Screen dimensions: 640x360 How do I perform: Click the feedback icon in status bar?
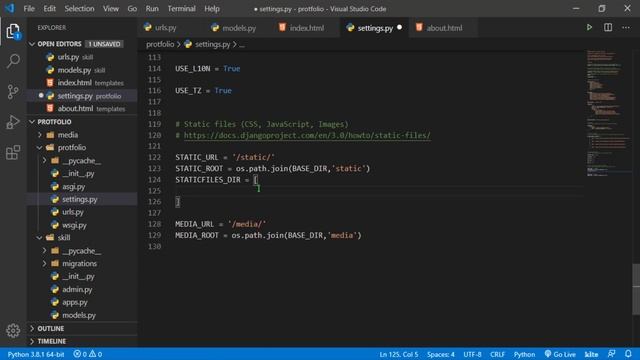pyautogui.click(x=611, y=354)
